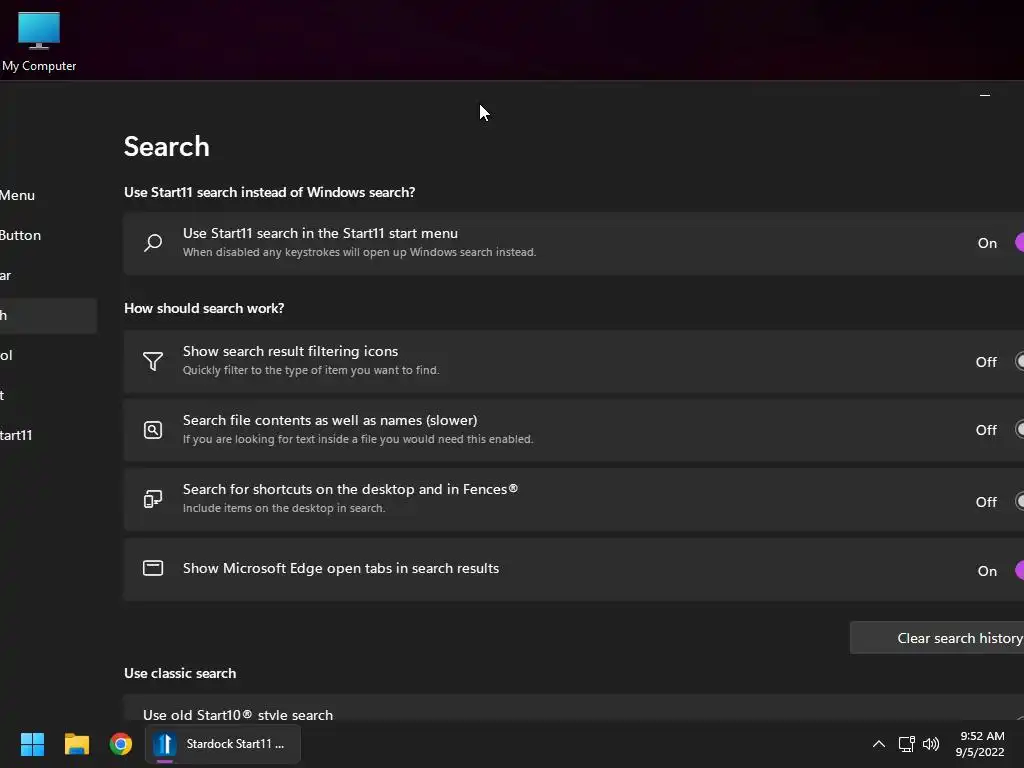
Task: Click 'Include items on the desktop in search.' text
Action: pyautogui.click(x=284, y=508)
